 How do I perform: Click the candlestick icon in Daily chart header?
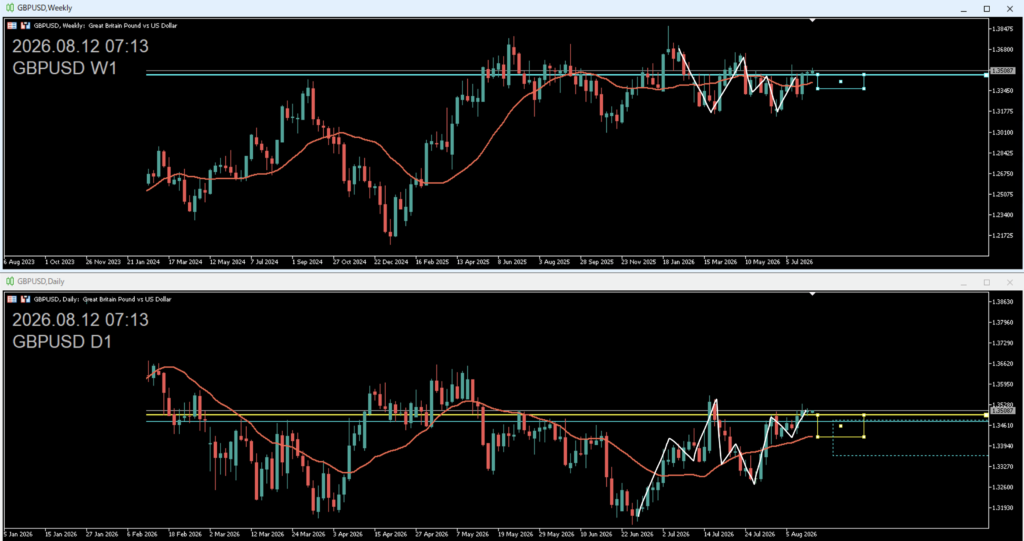[25, 299]
